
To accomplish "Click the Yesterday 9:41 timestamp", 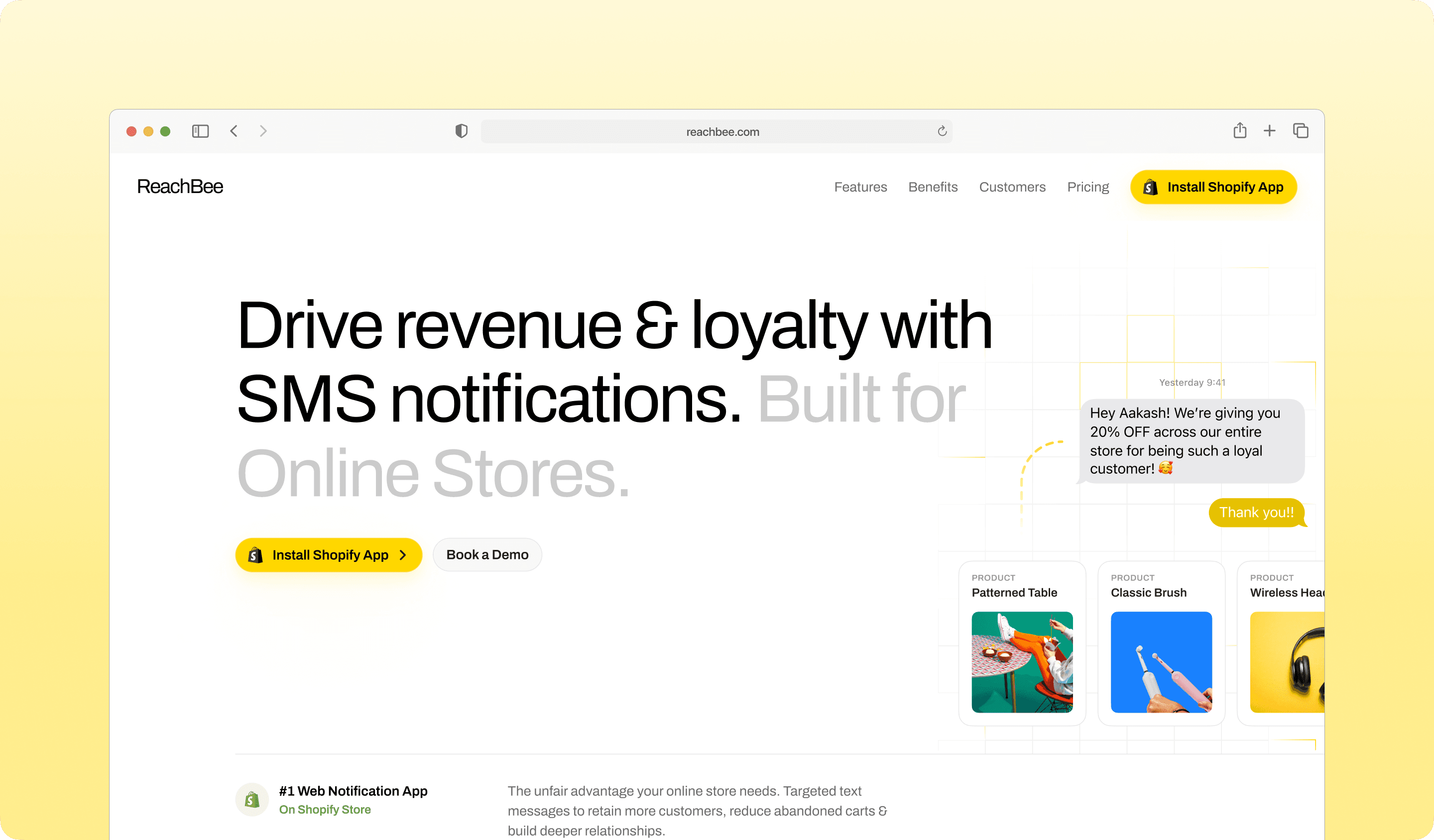I will 1192,383.
